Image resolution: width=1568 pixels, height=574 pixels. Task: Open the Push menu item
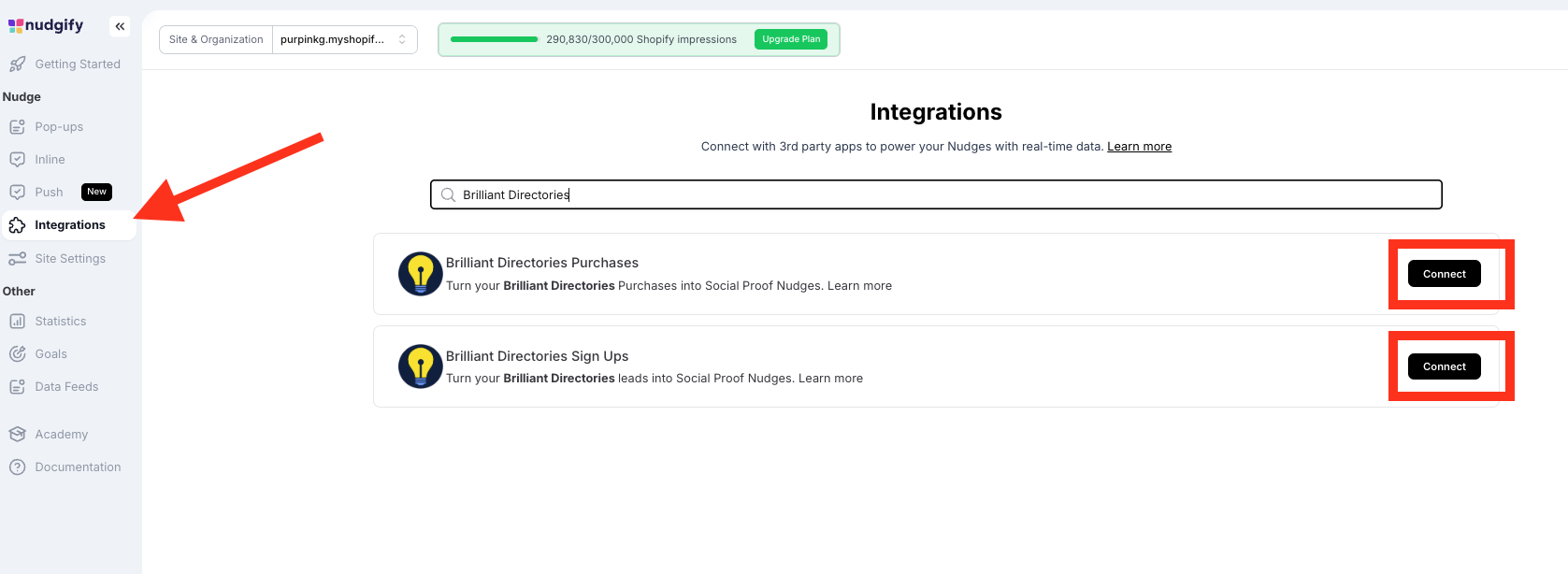tap(49, 192)
